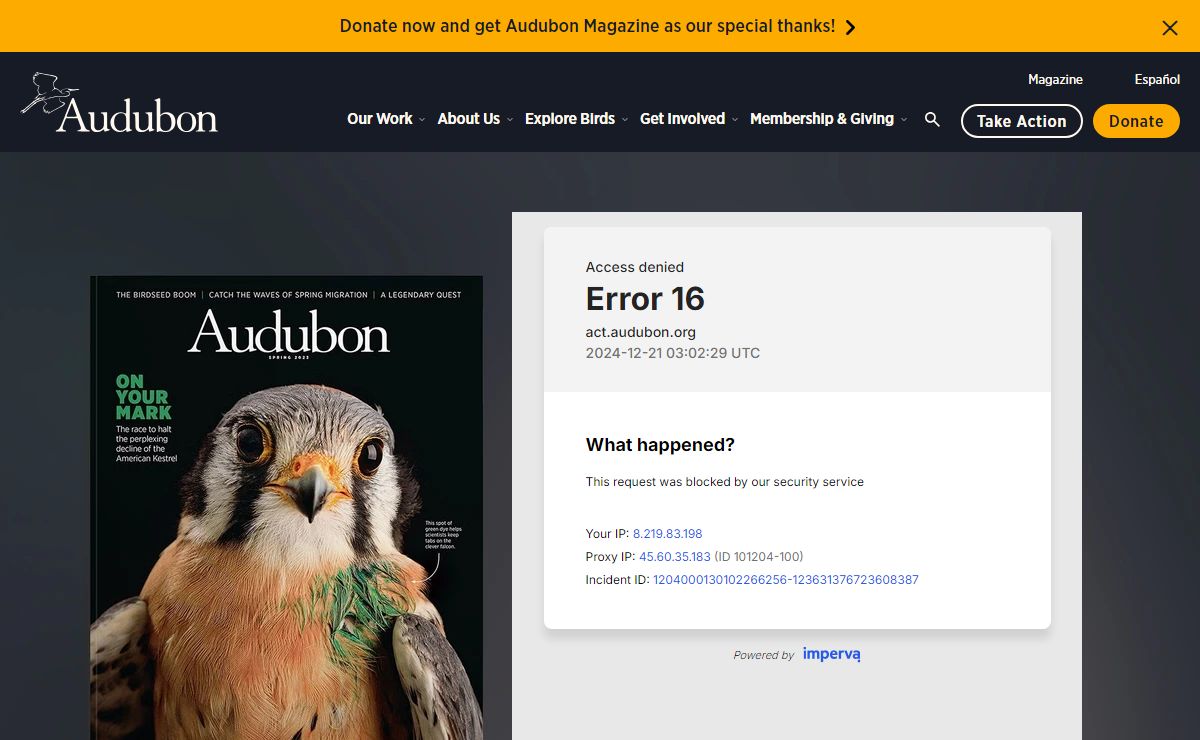The width and height of the screenshot is (1200, 740).
Task: Open the Get Involved menu
Action: click(x=682, y=119)
